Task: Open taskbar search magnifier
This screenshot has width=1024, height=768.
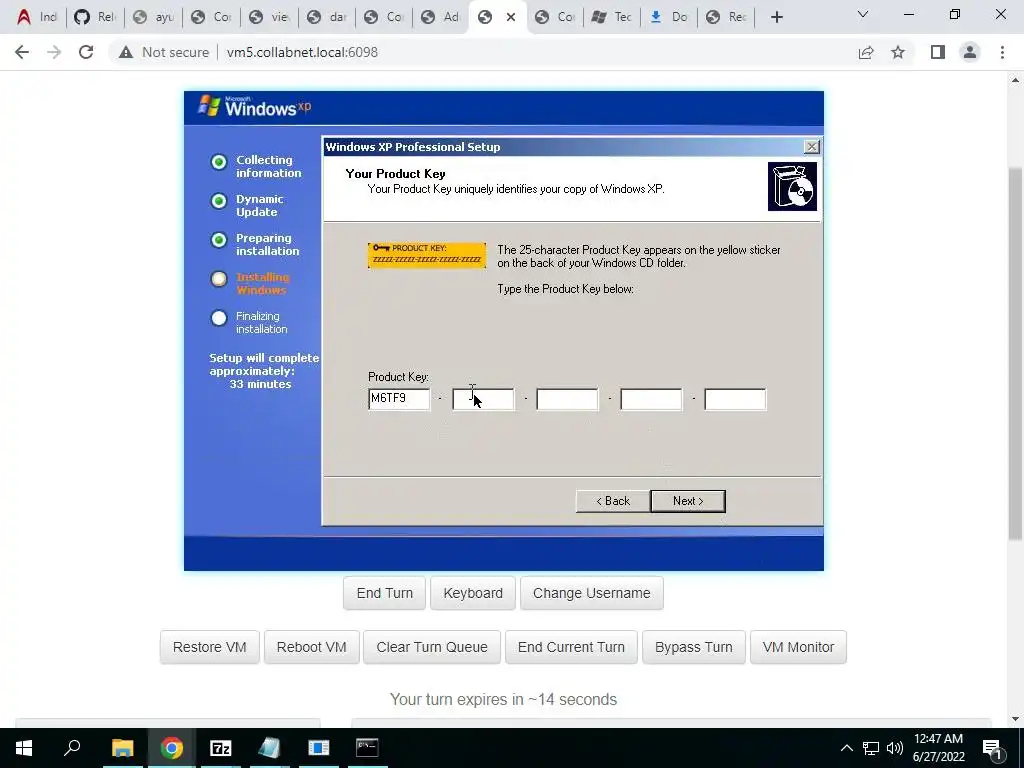Action: click(x=72, y=748)
